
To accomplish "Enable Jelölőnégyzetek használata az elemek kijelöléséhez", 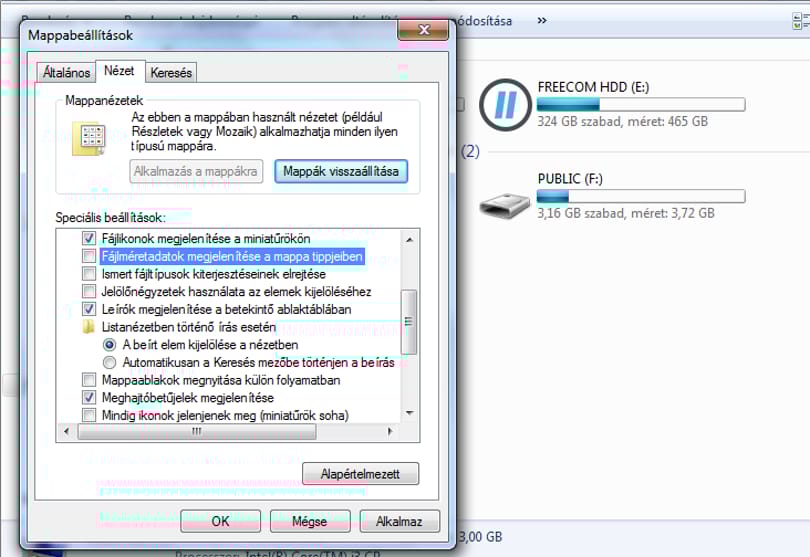I will coord(89,291).
